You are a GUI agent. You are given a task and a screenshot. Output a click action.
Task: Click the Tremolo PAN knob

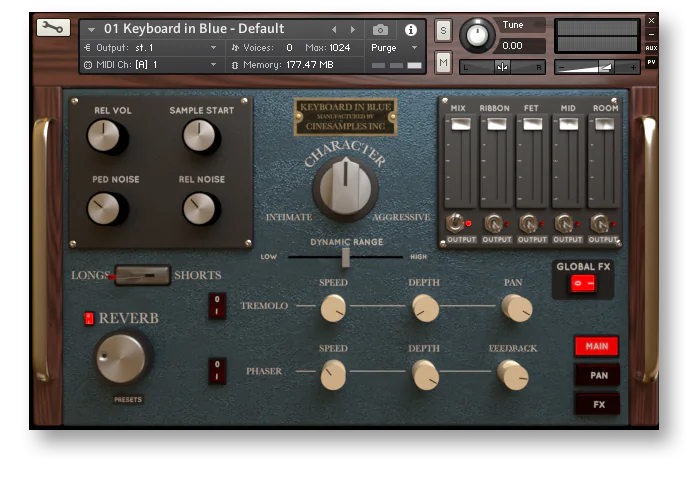(x=517, y=308)
